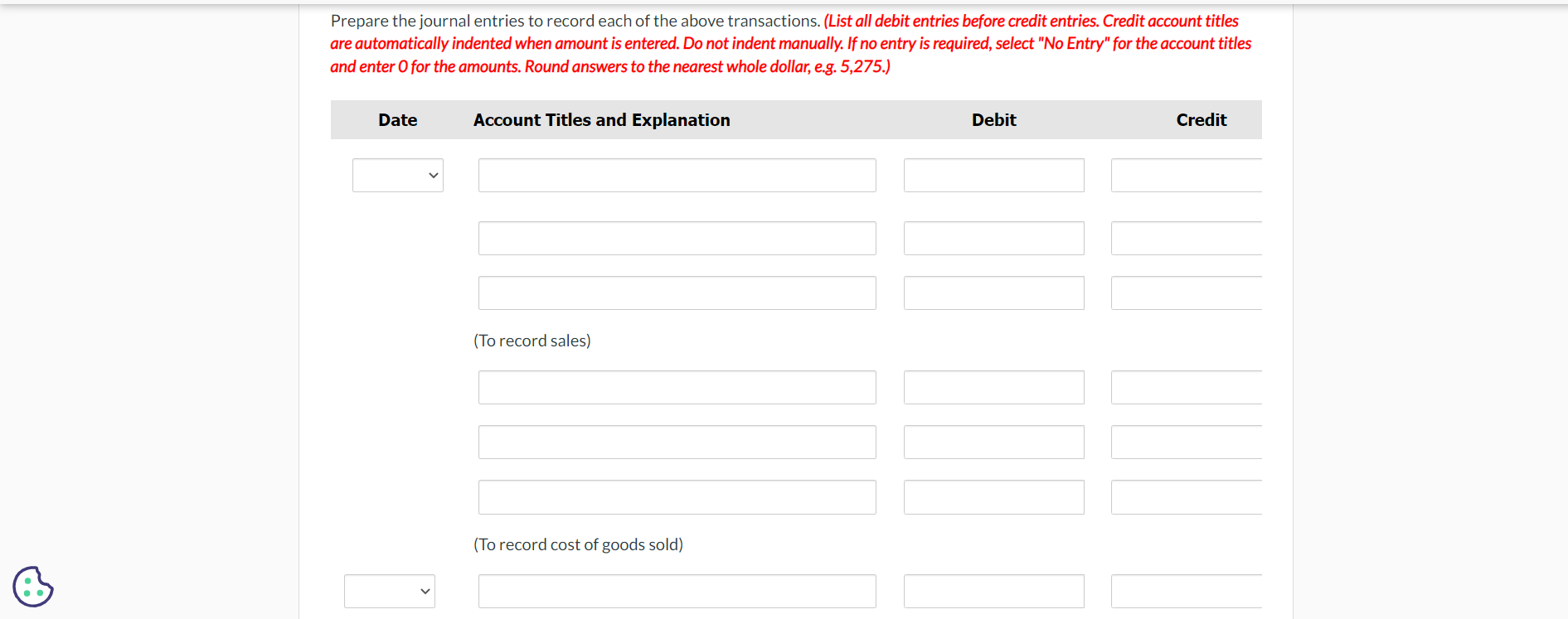Click the first Credit amount field
Image resolution: width=1568 pixels, height=619 pixels.
pos(1186,175)
